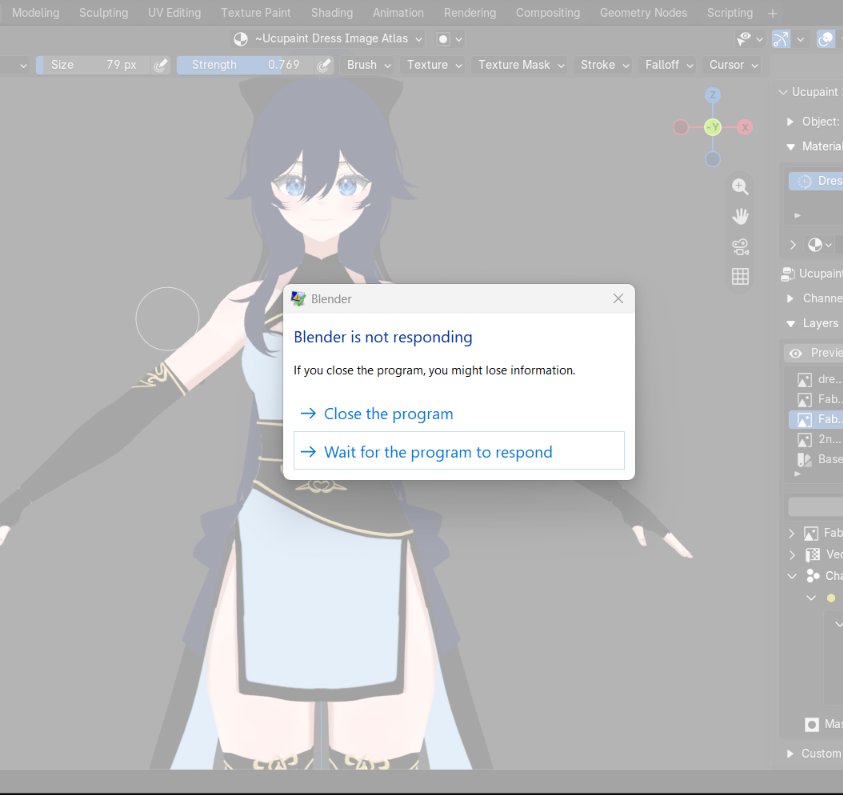Select the Texture Paint workspace tab

click(x=256, y=13)
